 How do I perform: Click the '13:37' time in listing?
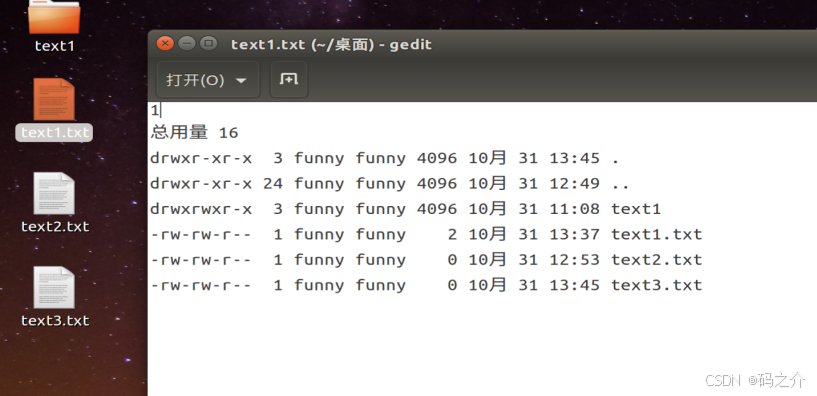pos(575,235)
